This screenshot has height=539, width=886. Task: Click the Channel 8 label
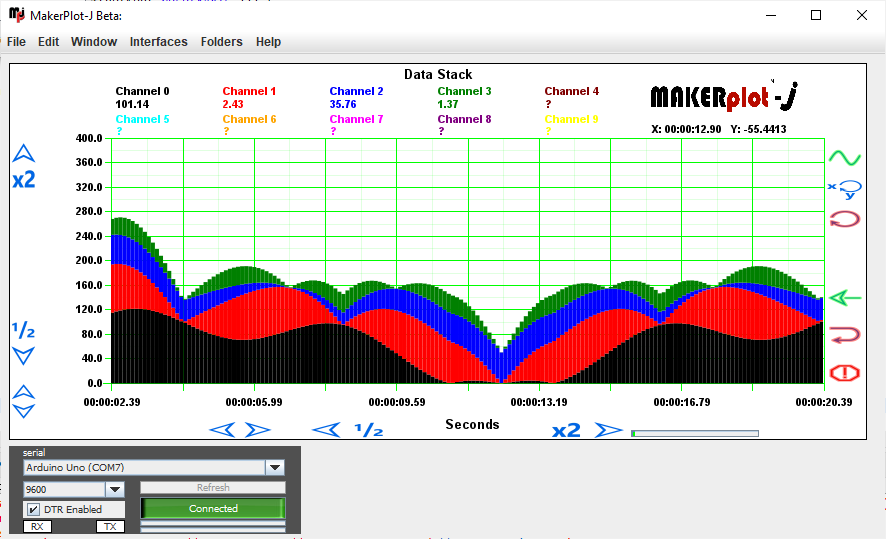tap(464, 119)
